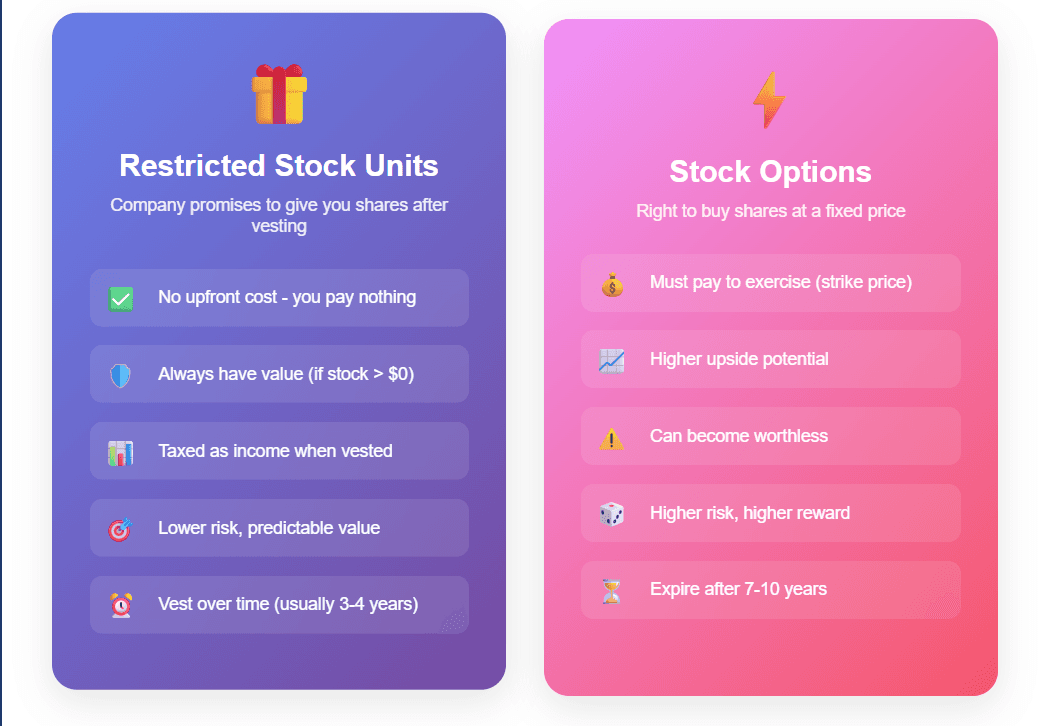The width and height of the screenshot is (1040, 726).
Task: Click "Vest over time (usually 3-4 years)"
Action: point(288,604)
